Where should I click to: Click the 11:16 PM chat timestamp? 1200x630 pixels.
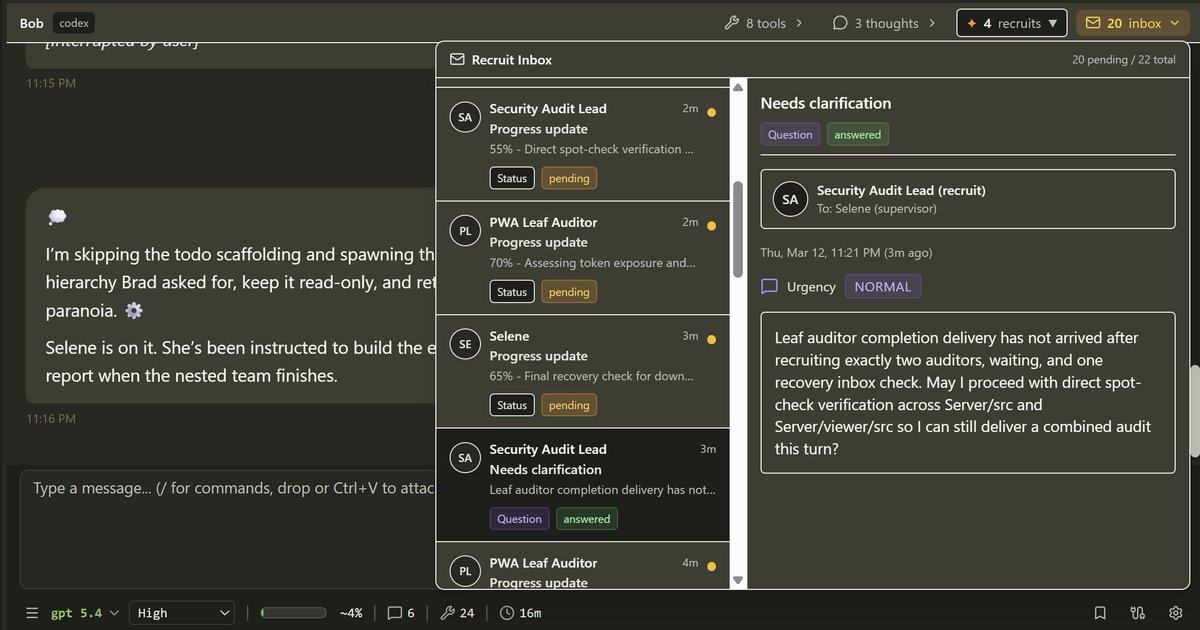point(51,419)
